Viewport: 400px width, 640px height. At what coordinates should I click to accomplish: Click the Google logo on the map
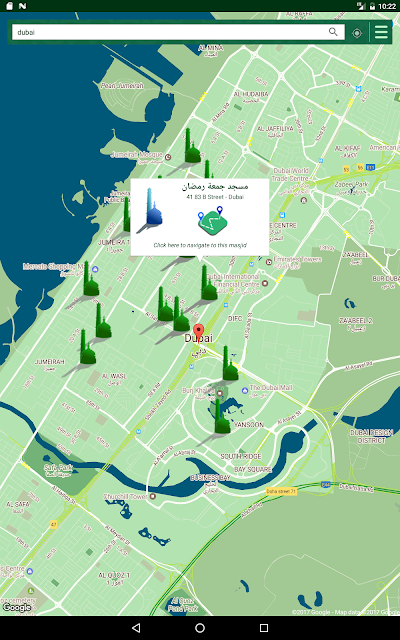pos(17,607)
